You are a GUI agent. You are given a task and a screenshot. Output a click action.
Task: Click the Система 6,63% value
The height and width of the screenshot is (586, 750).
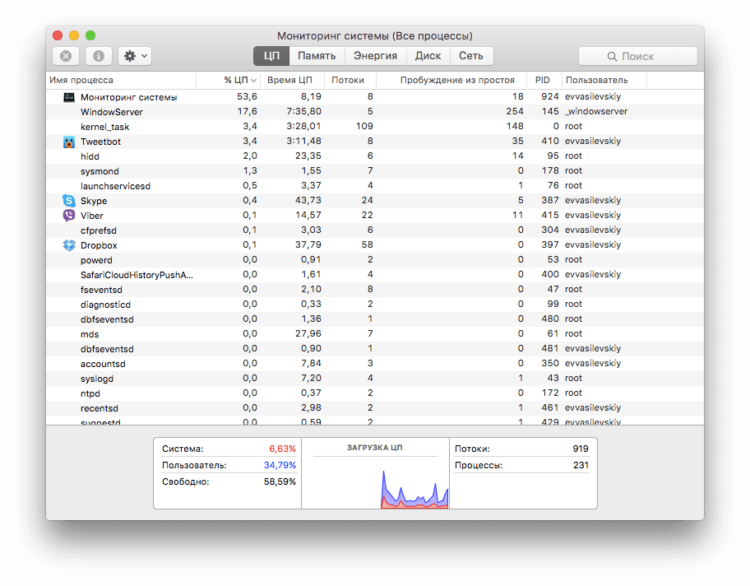coord(282,449)
